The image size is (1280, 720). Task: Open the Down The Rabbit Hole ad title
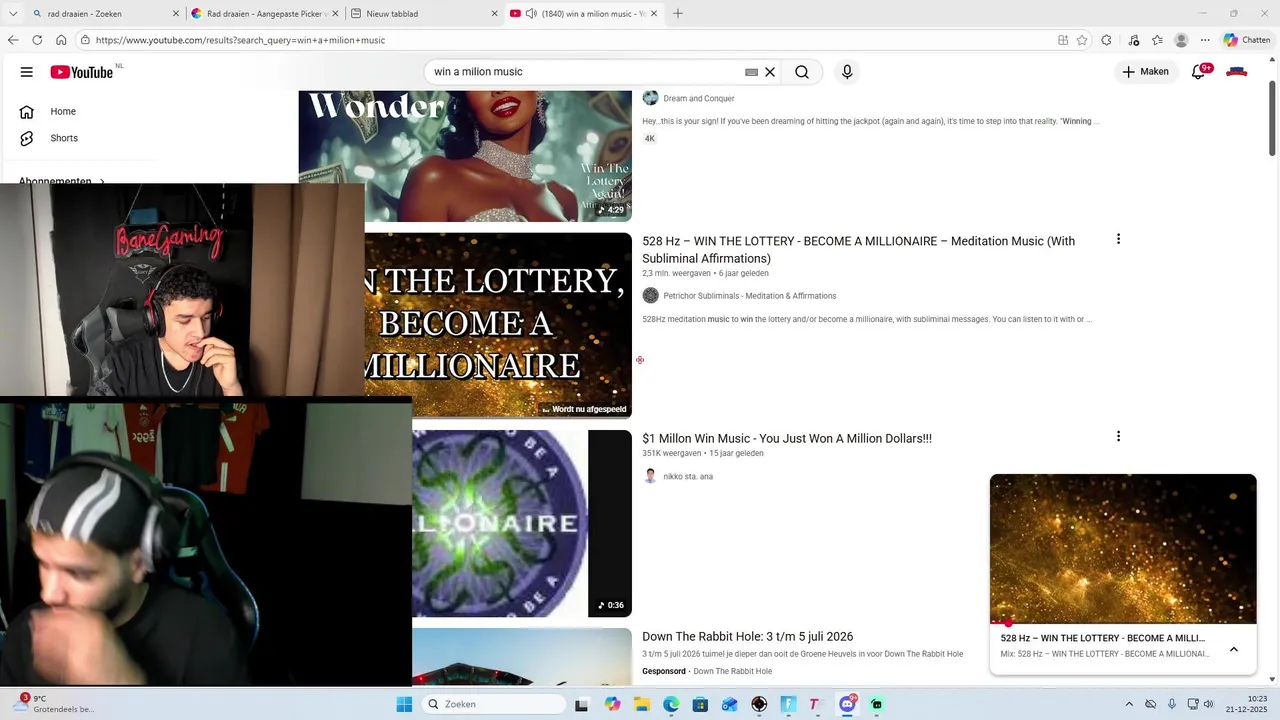point(747,636)
